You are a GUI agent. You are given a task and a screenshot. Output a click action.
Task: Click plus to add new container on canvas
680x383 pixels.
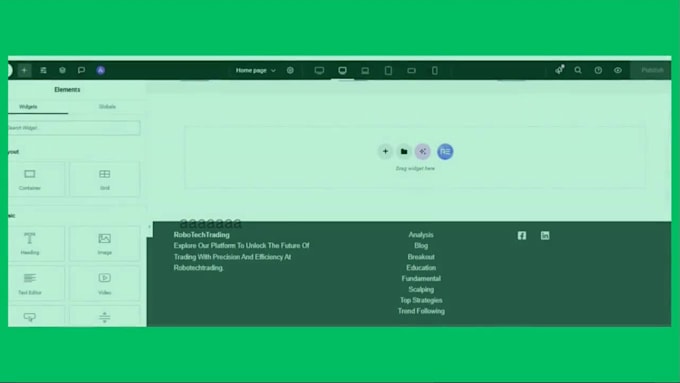(x=385, y=151)
